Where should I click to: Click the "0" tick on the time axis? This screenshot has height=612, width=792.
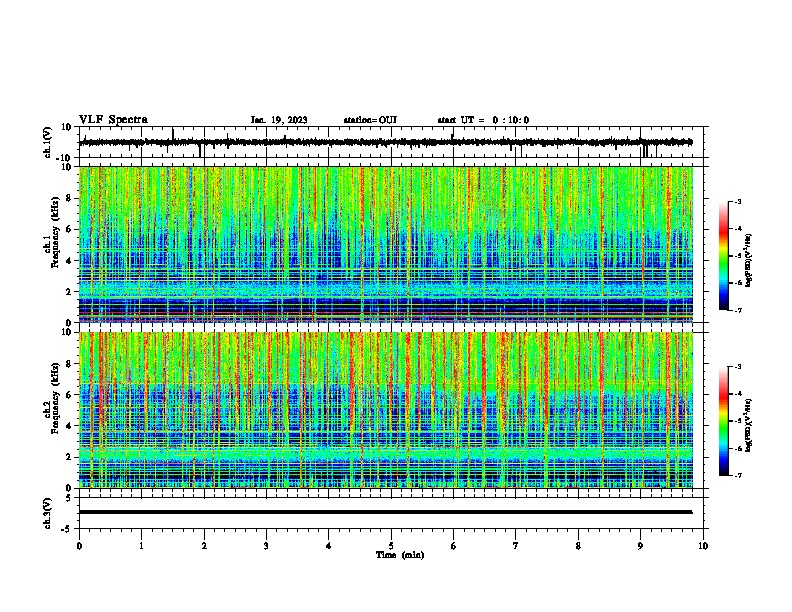(79, 546)
